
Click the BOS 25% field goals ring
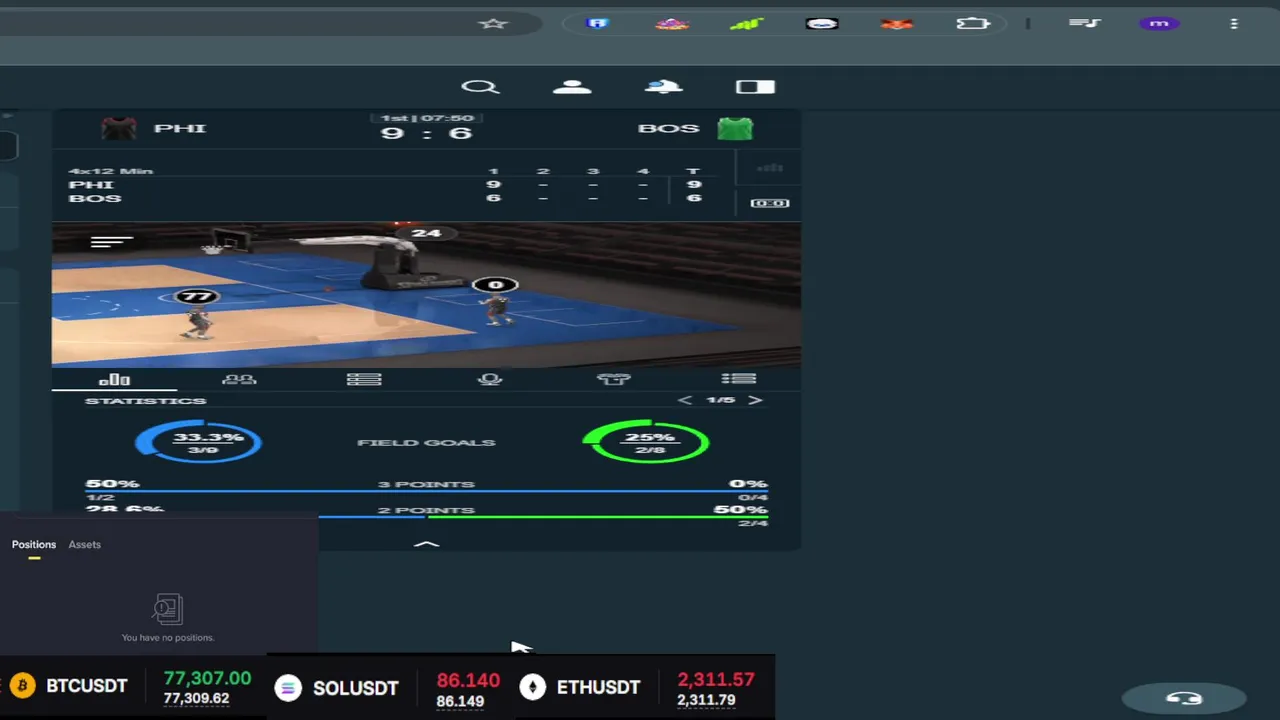[646, 442]
